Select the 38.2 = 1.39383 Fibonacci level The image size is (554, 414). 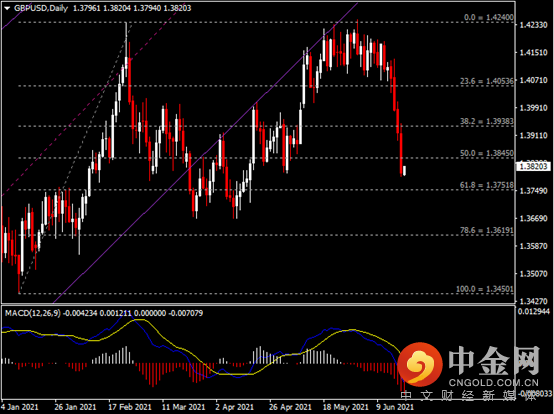[x=487, y=122]
